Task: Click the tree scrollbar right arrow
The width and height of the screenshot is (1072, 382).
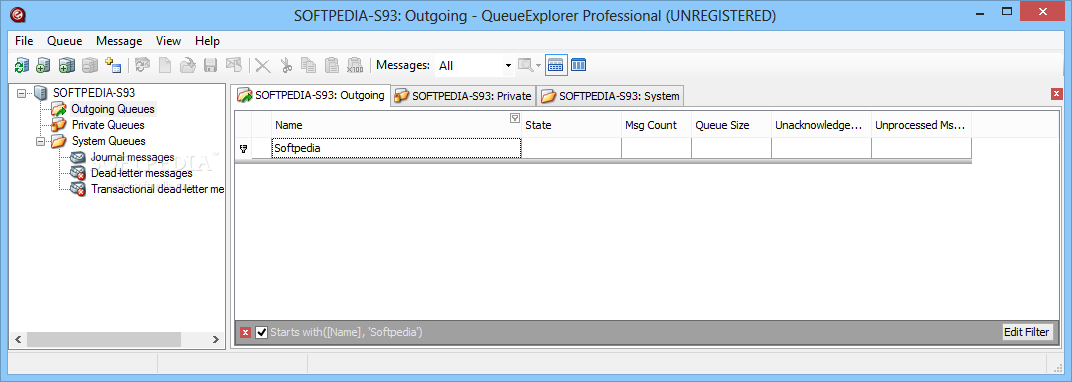Action: pyautogui.click(x=215, y=339)
